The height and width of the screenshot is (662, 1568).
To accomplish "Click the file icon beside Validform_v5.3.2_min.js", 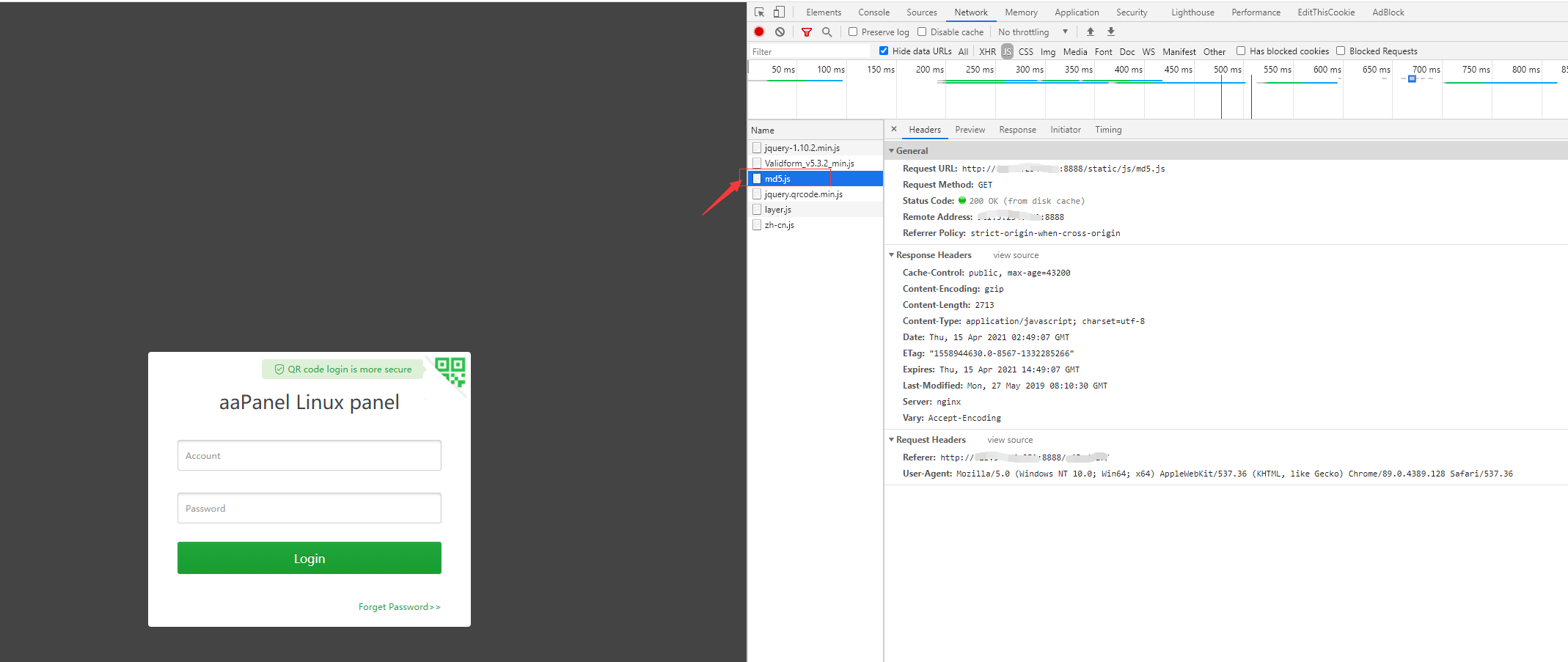I will click(757, 163).
